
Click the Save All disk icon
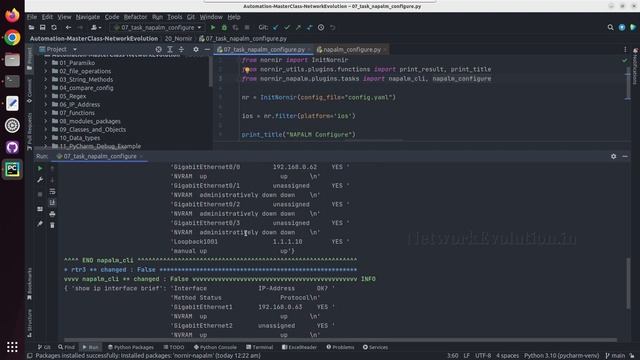(42, 27)
